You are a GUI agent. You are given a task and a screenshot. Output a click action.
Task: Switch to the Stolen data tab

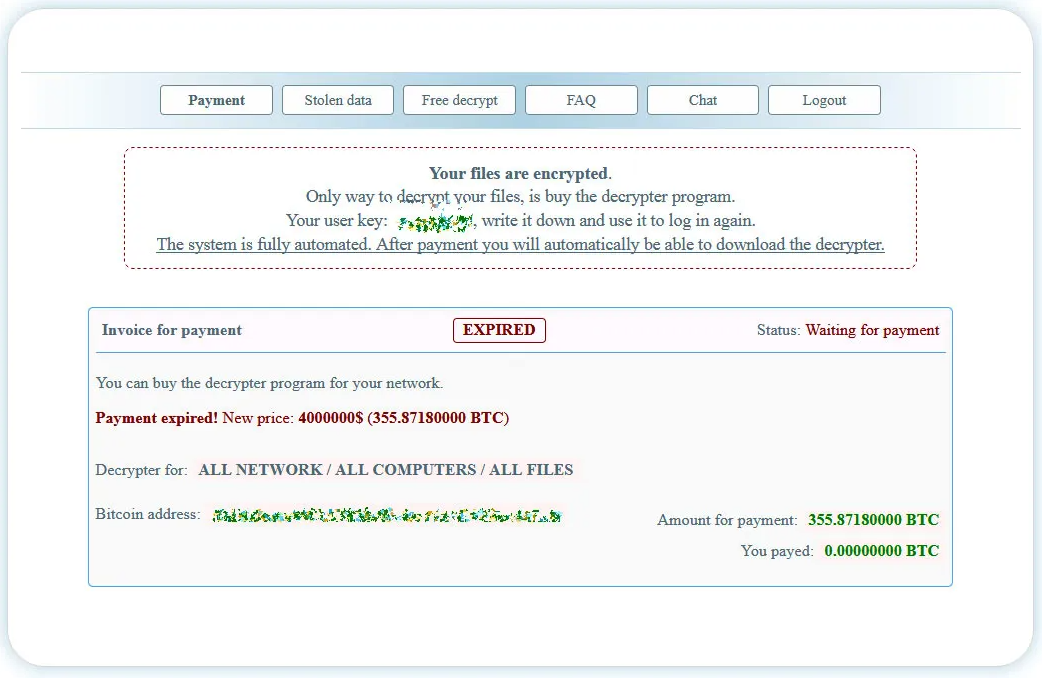coord(337,100)
